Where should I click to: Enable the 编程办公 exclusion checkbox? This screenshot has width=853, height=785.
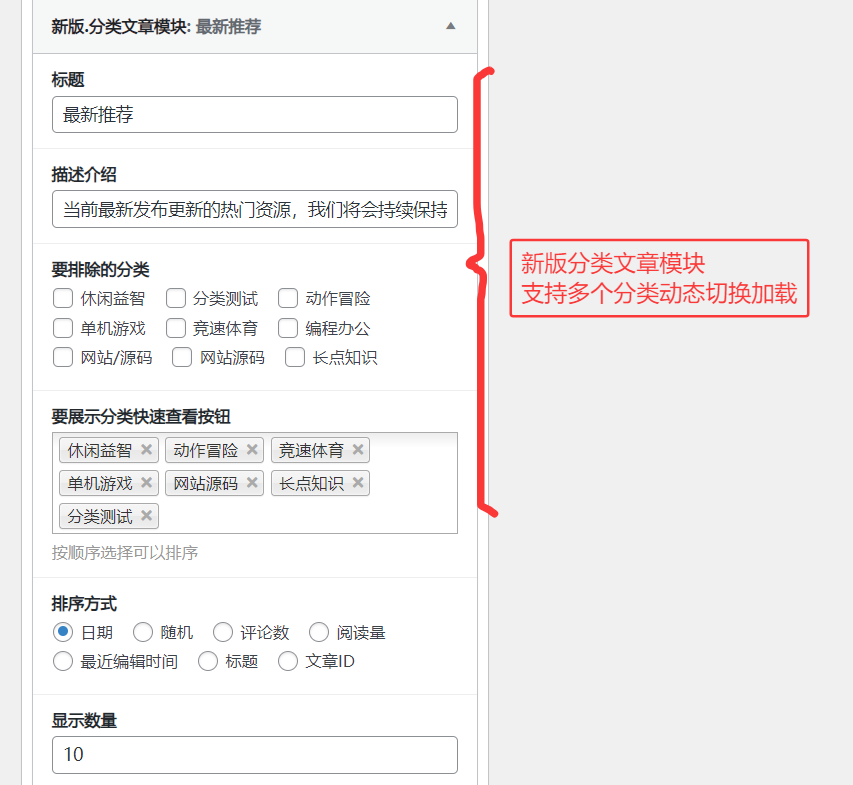[x=288, y=328]
